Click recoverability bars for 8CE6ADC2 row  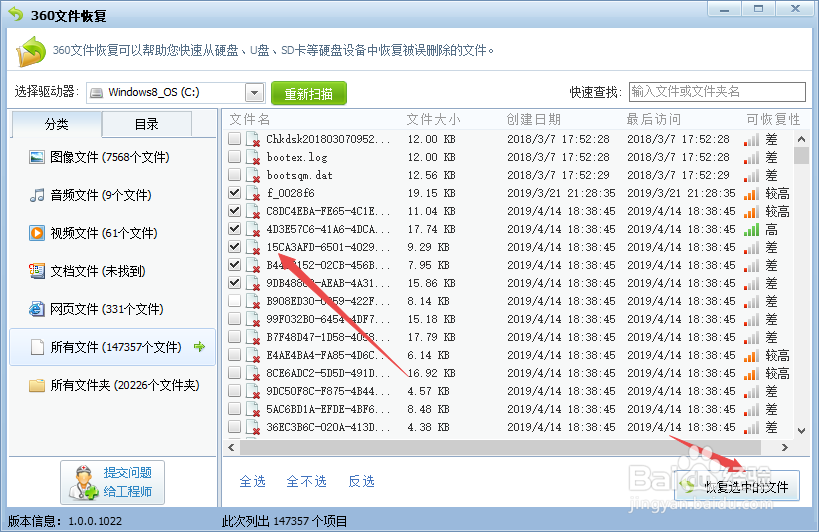(x=751, y=373)
